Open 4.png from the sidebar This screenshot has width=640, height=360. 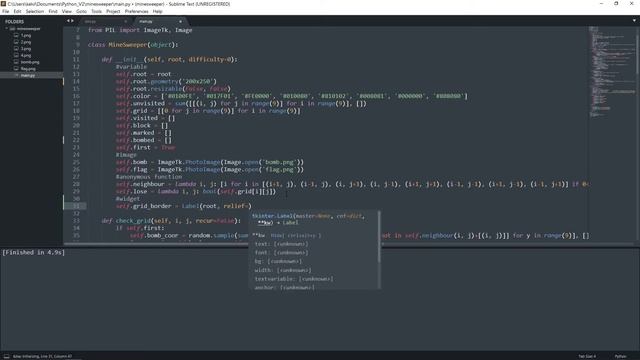(26, 55)
